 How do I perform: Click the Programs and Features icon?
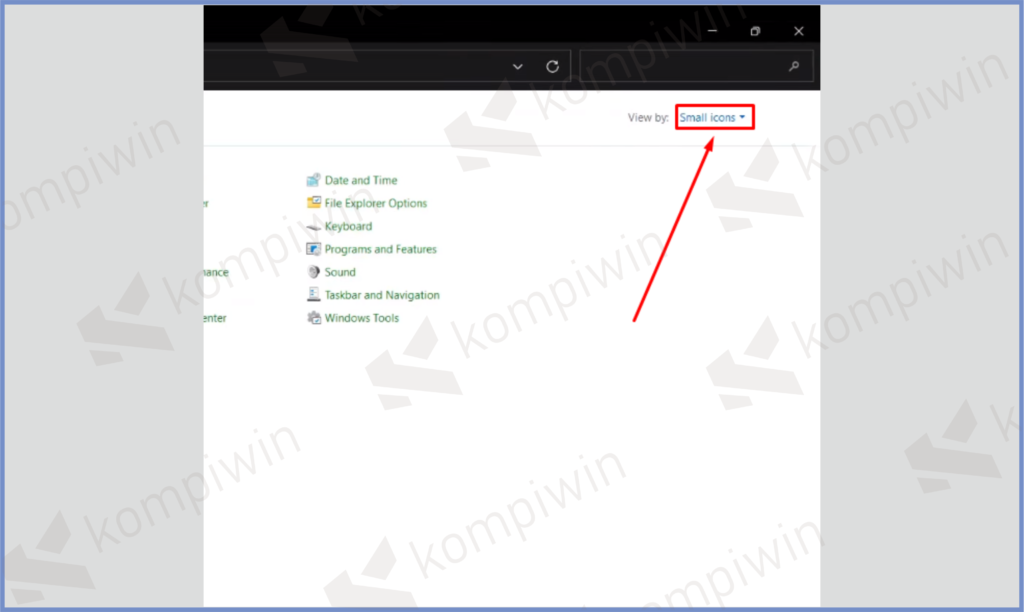[x=314, y=249]
